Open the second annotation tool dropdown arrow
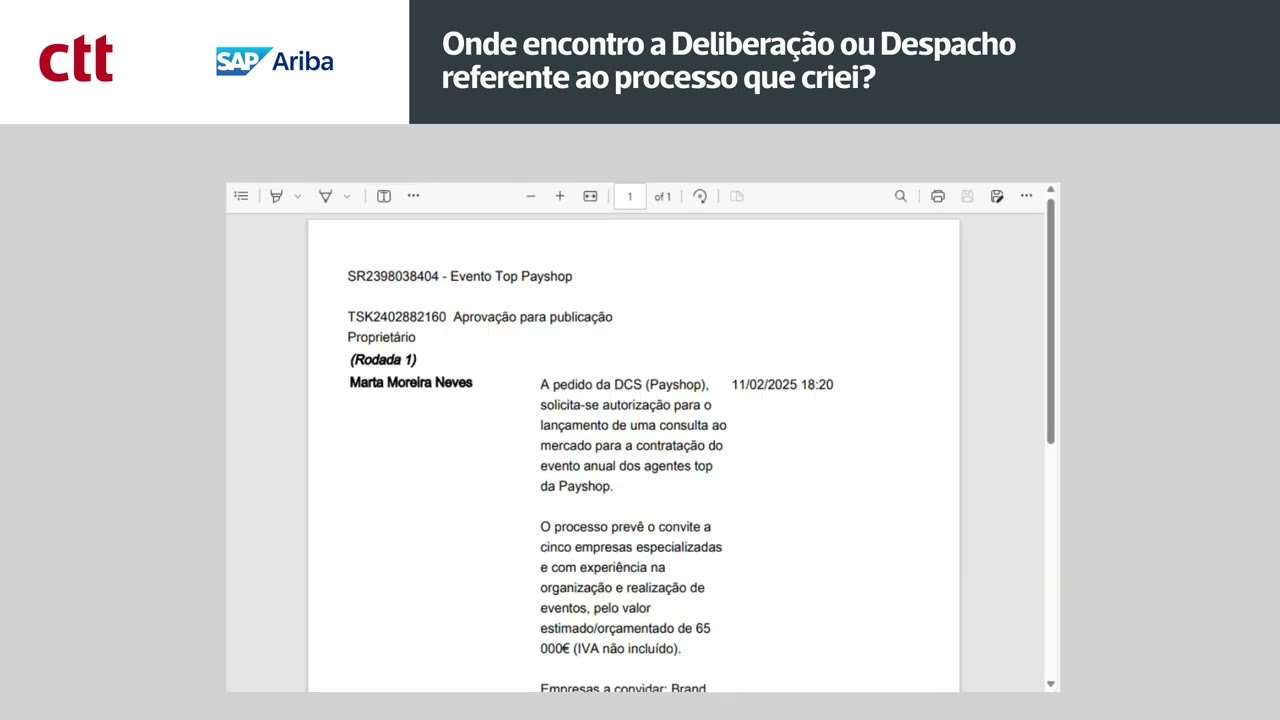Viewport: 1280px width, 720px height. coord(347,197)
